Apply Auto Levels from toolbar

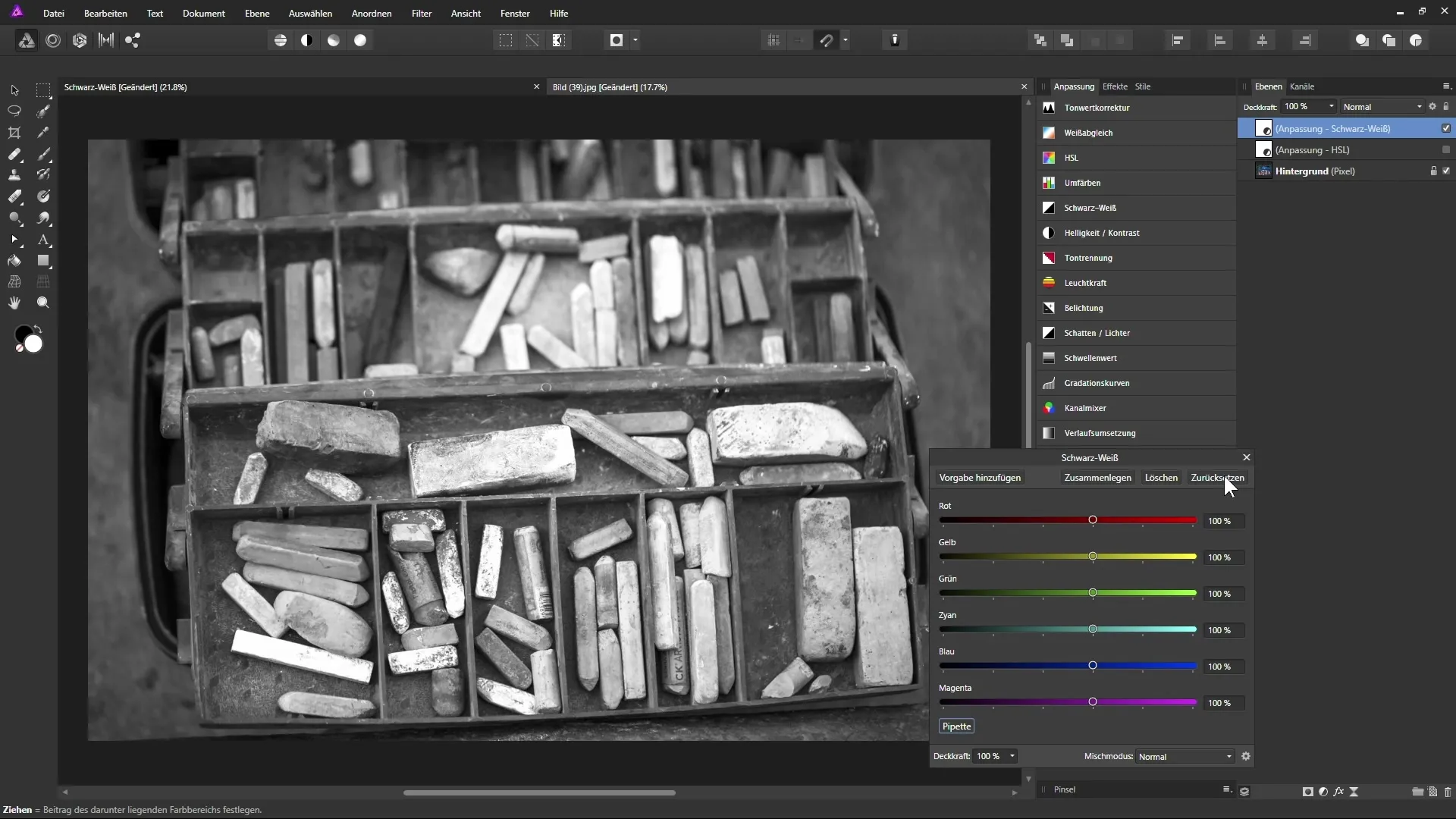pyautogui.click(x=281, y=41)
